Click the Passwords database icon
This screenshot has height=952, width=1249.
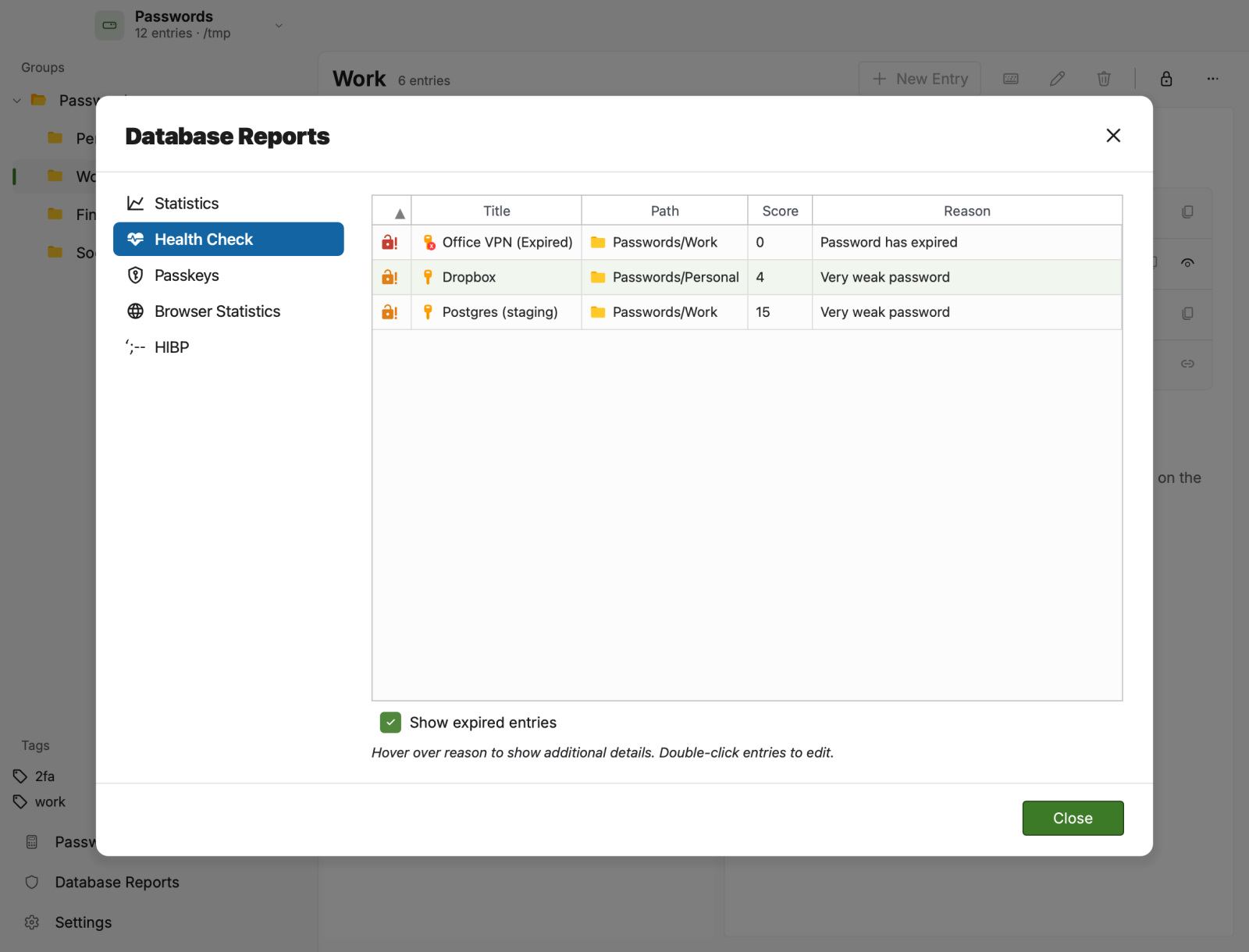point(109,25)
